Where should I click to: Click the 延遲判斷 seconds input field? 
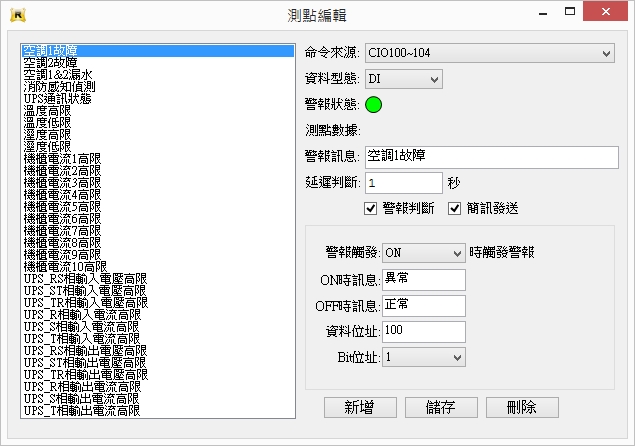(404, 183)
